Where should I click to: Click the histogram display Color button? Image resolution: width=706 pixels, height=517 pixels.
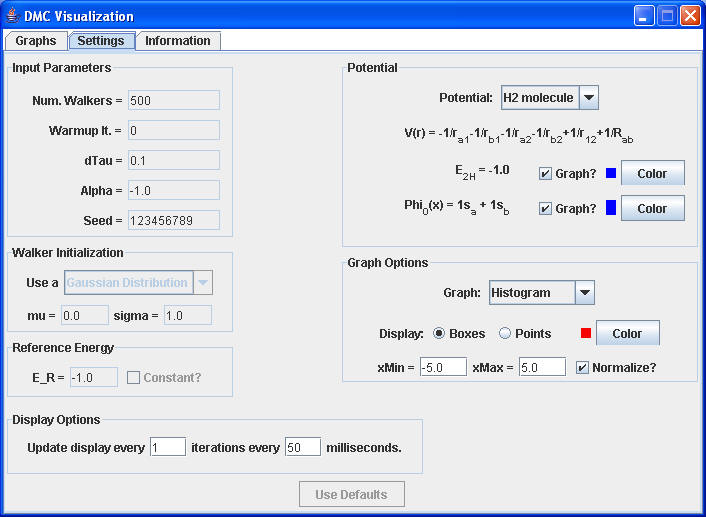click(x=627, y=333)
